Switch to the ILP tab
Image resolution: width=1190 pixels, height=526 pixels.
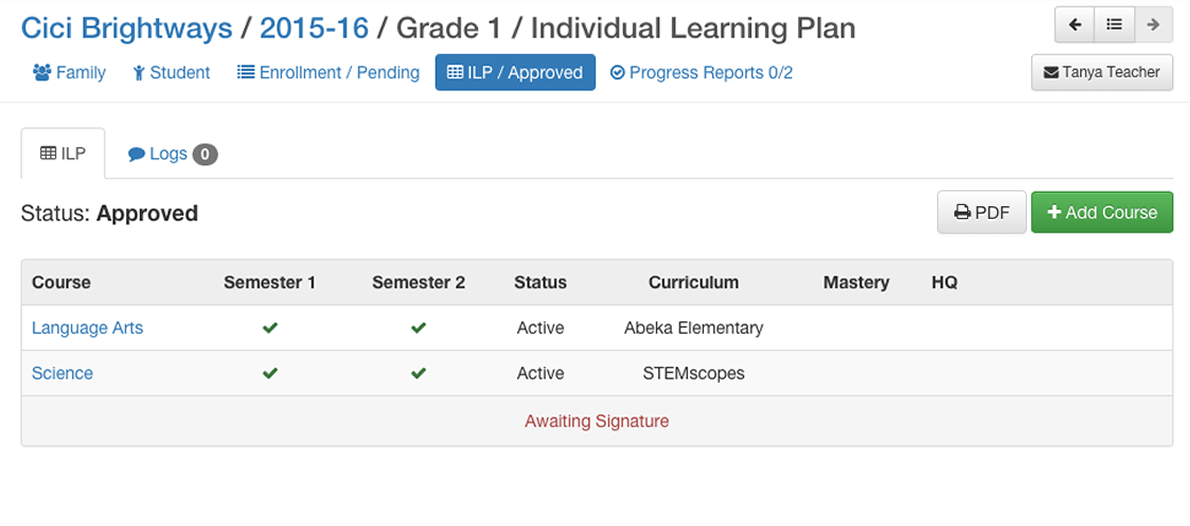coord(63,153)
